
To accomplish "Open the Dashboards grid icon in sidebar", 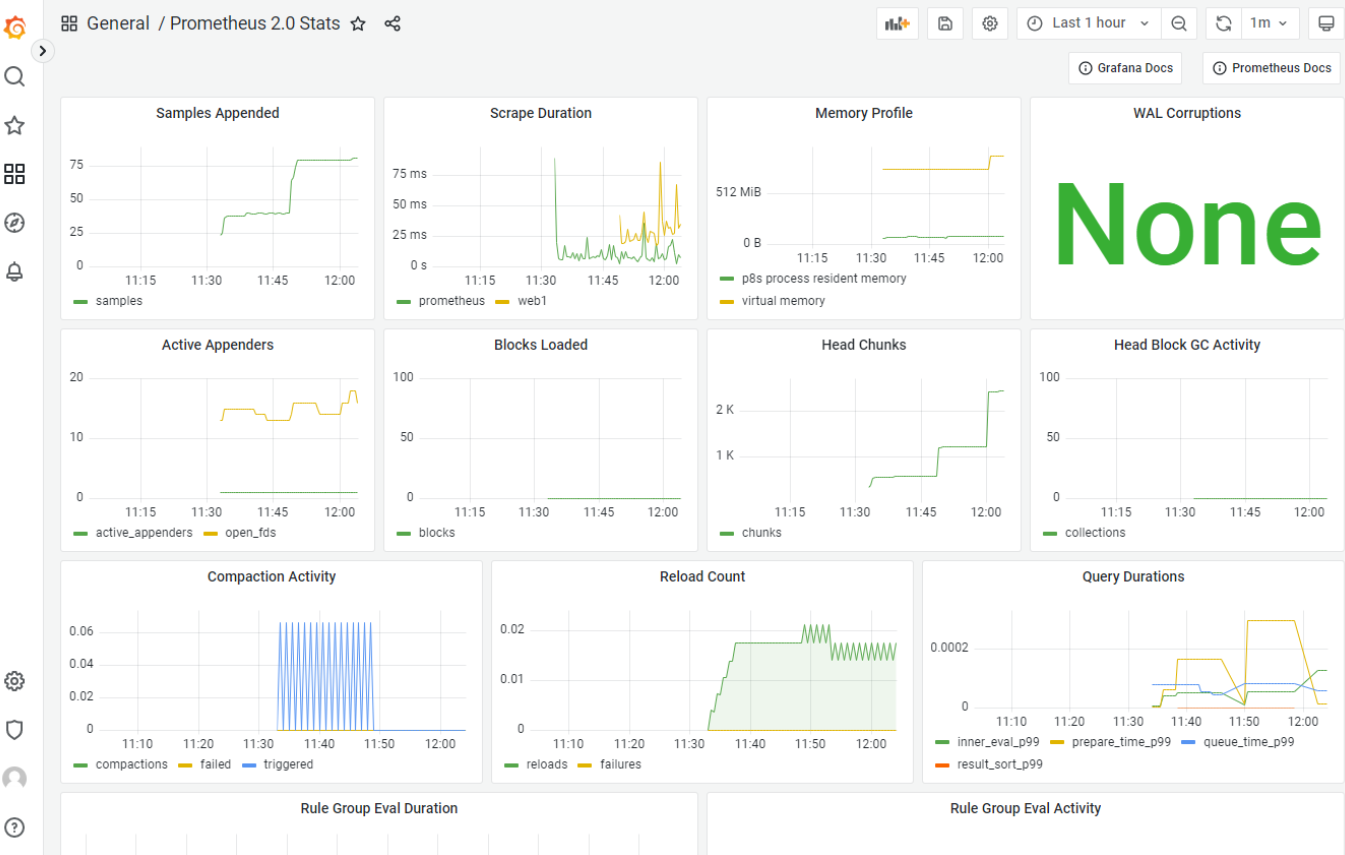I will pyautogui.click(x=15, y=175).
